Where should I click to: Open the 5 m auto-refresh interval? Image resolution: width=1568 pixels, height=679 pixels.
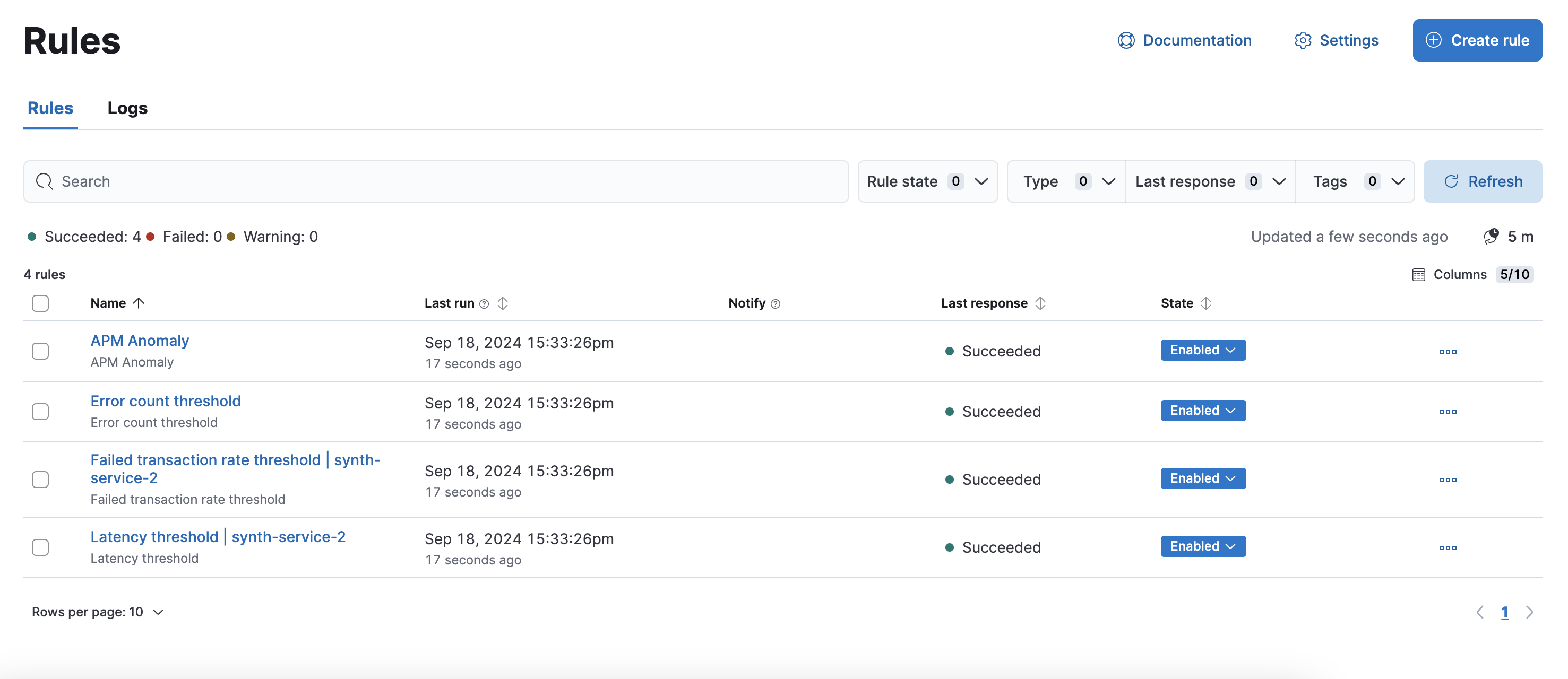[x=1509, y=237]
